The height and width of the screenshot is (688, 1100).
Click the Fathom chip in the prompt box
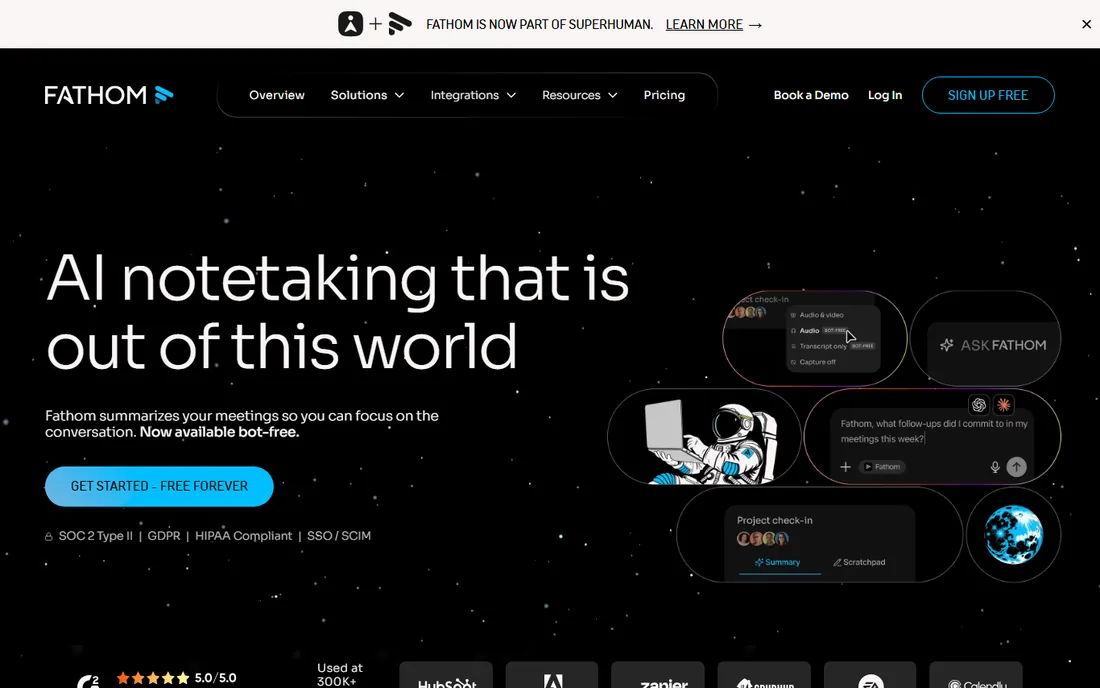[882, 467]
